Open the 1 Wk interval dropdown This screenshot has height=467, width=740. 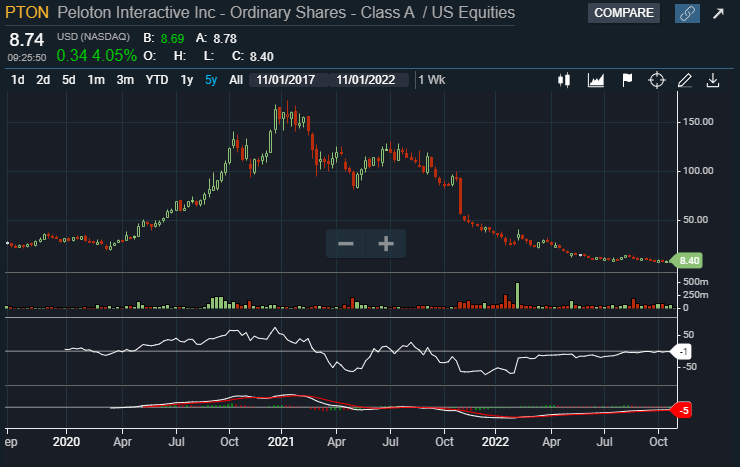point(432,80)
